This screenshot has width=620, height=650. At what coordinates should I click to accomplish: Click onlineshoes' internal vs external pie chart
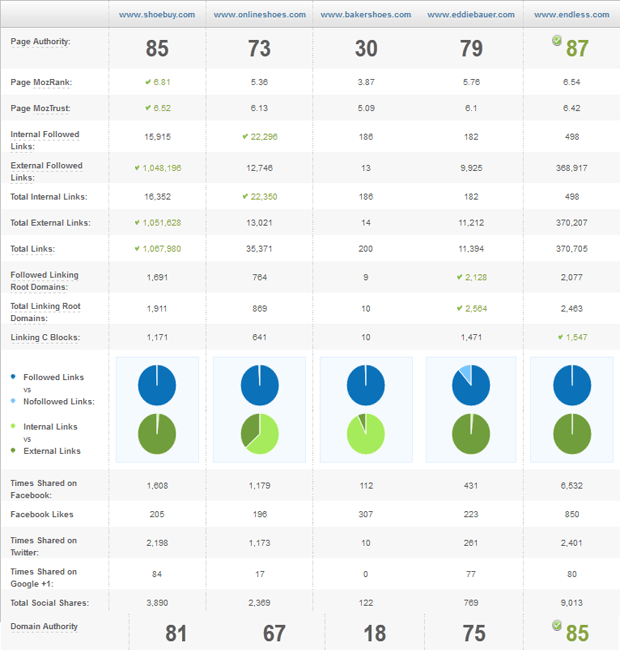pos(260,434)
